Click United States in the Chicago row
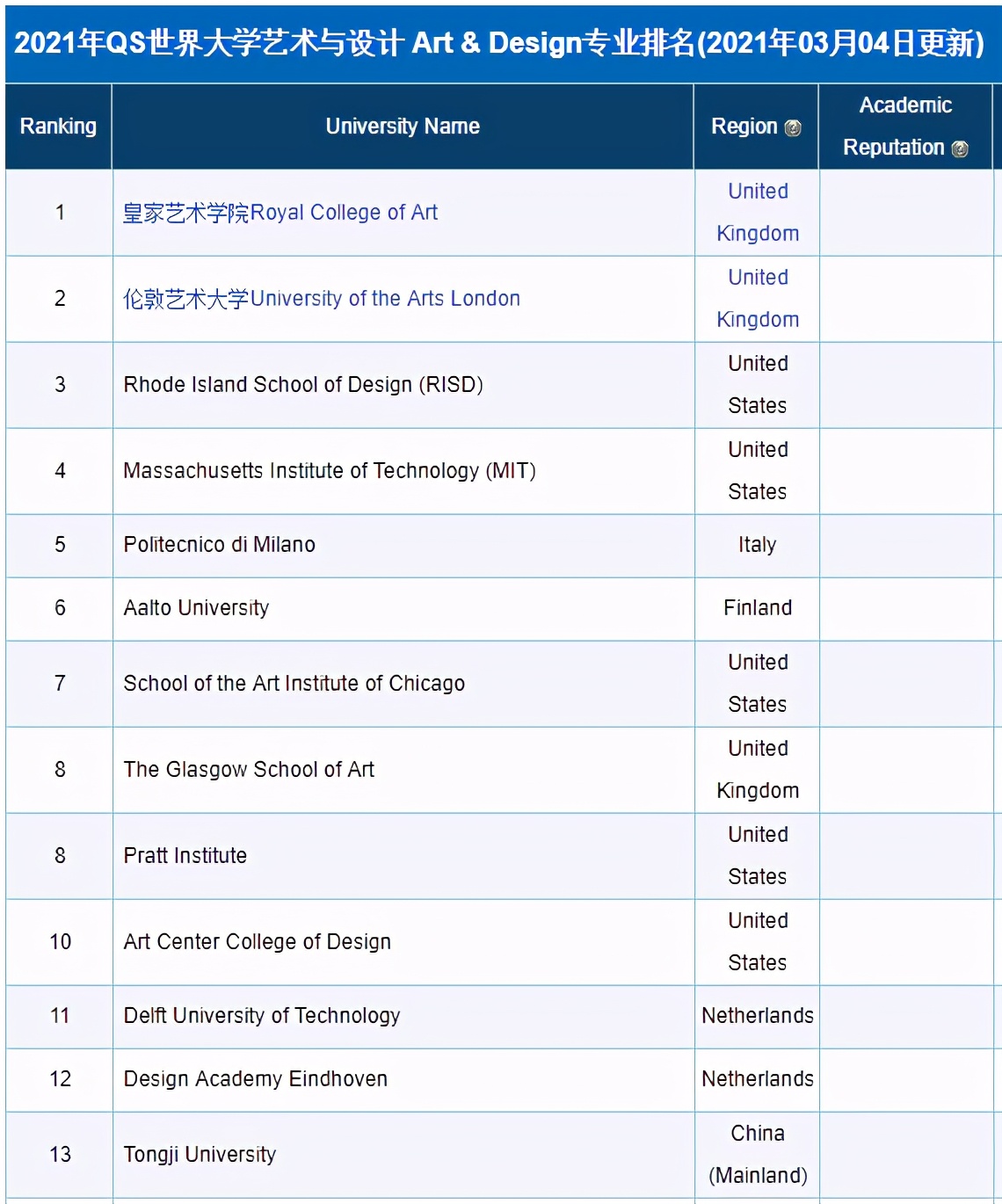Screen dimensions: 1002x1204 pos(758,684)
